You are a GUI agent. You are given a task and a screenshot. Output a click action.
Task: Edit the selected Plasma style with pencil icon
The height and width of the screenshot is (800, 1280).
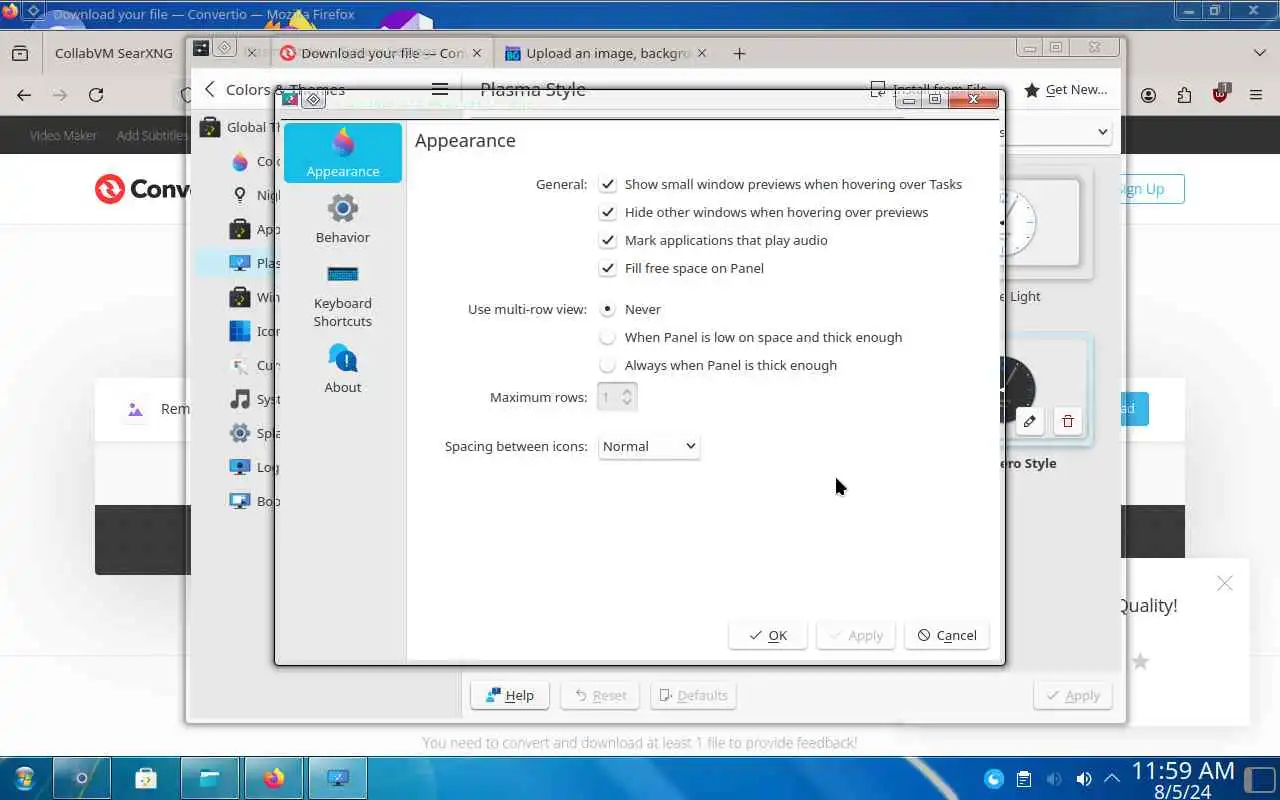[1030, 421]
